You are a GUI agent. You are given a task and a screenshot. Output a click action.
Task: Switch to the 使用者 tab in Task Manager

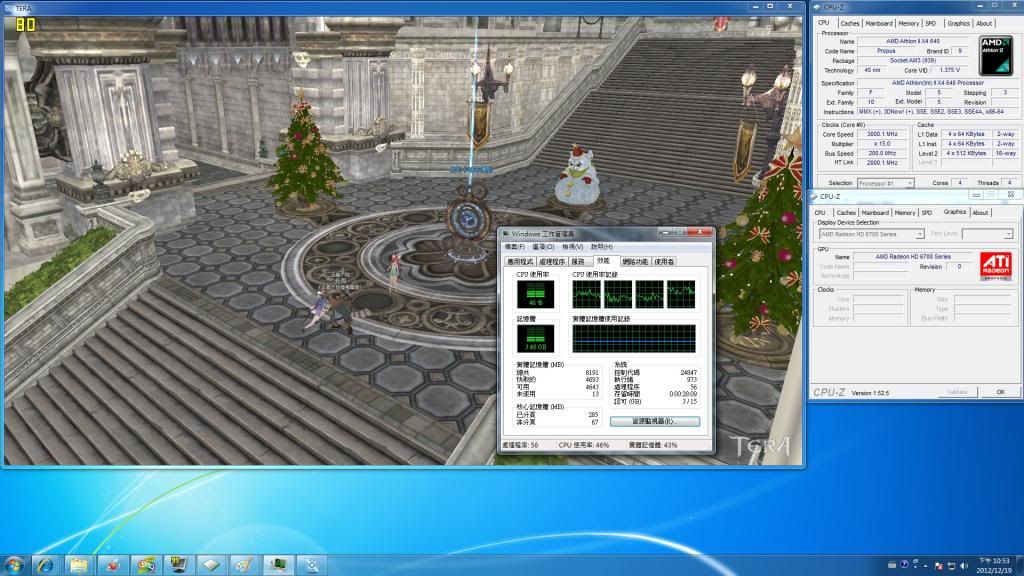[664, 262]
